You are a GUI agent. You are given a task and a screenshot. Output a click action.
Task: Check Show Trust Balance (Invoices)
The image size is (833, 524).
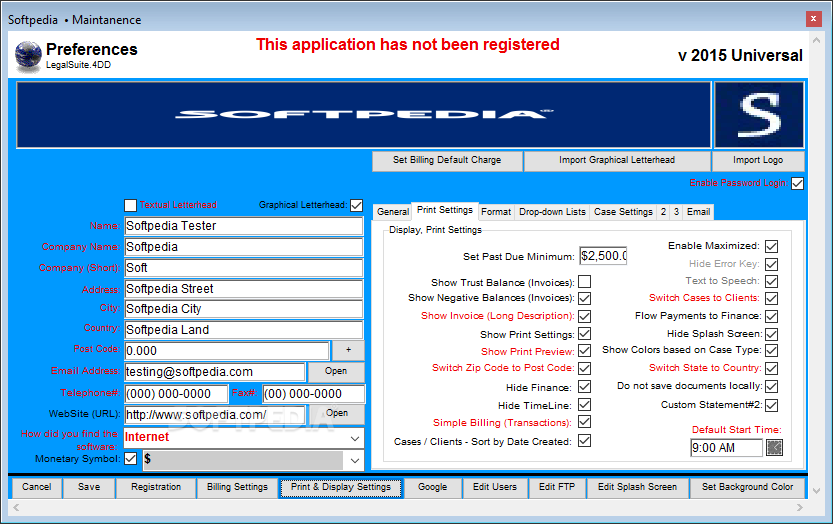(x=584, y=282)
